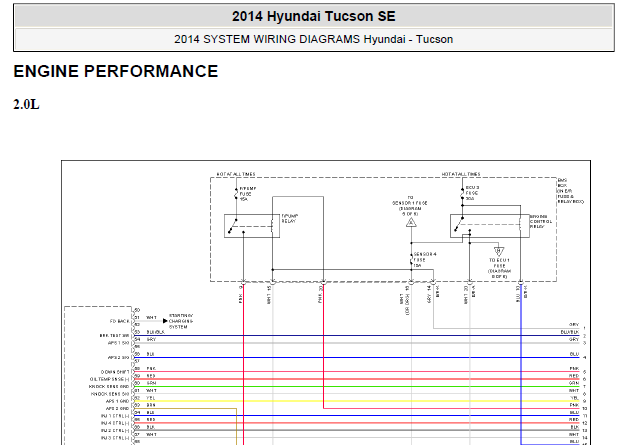Click the EMS BOX description label
This screenshot has width=630, height=445.
570,191
